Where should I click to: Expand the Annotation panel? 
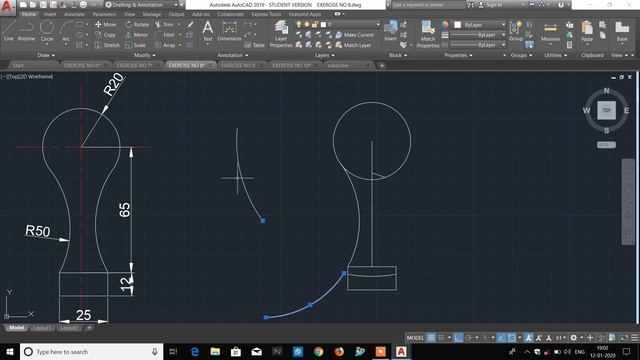coord(232,55)
